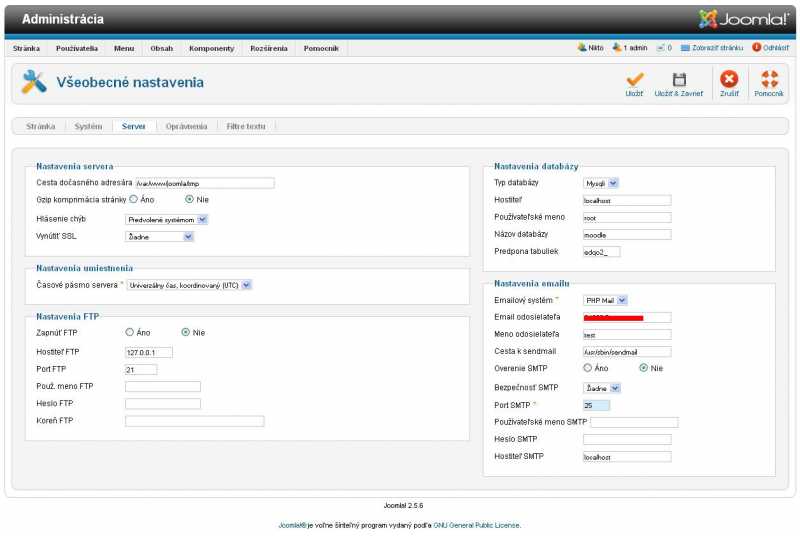Select Áno for Zapnúť FTP
Image resolution: width=800 pixels, height=536 pixels.
[130, 332]
